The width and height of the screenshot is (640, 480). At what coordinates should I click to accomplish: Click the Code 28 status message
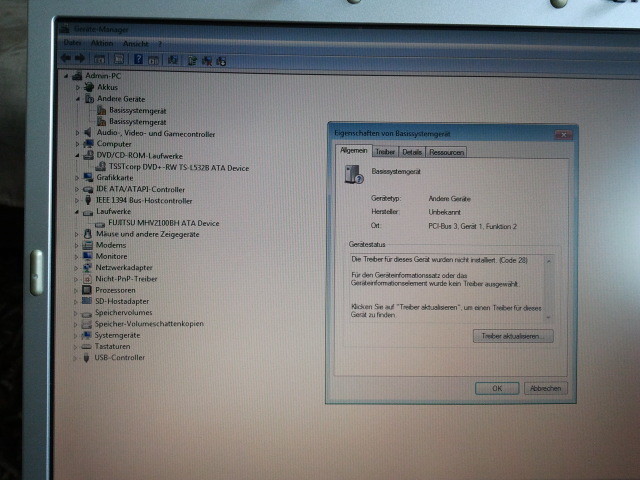point(440,260)
